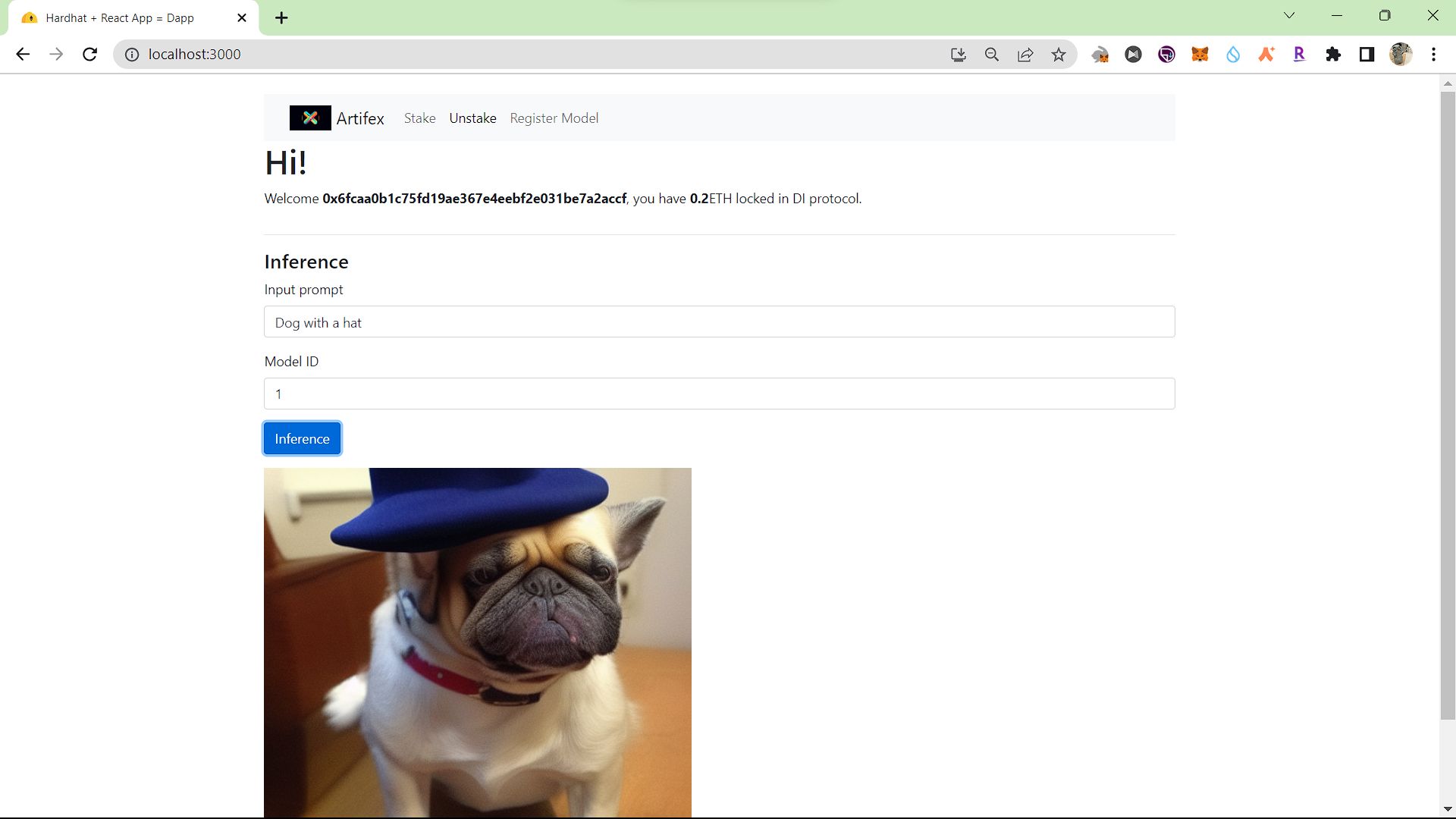Click the Diamond/Raindrop icon in toolbar
This screenshot has width=1456, height=819.
(1232, 54)
